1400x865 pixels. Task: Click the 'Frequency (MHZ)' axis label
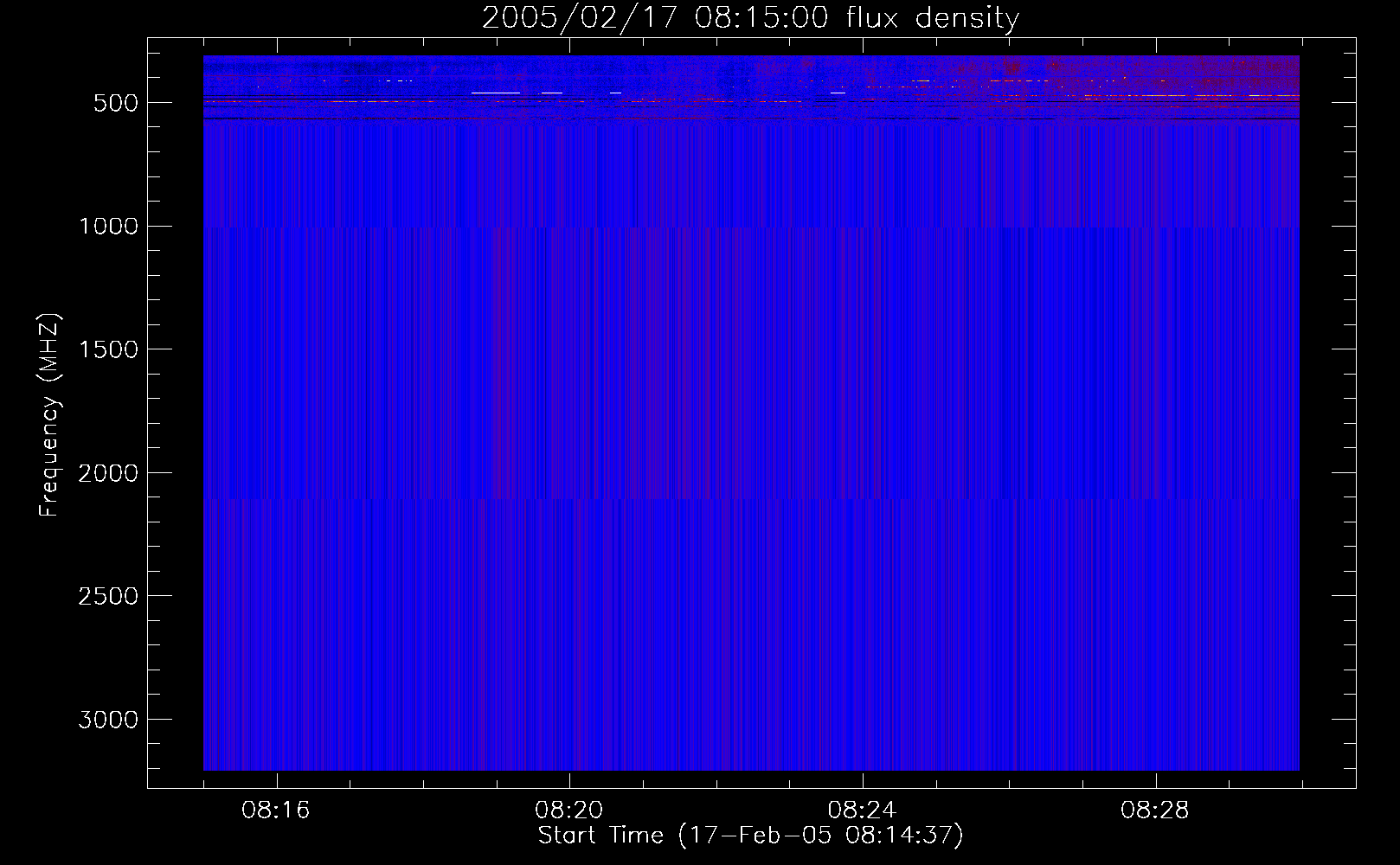[49, 415]
